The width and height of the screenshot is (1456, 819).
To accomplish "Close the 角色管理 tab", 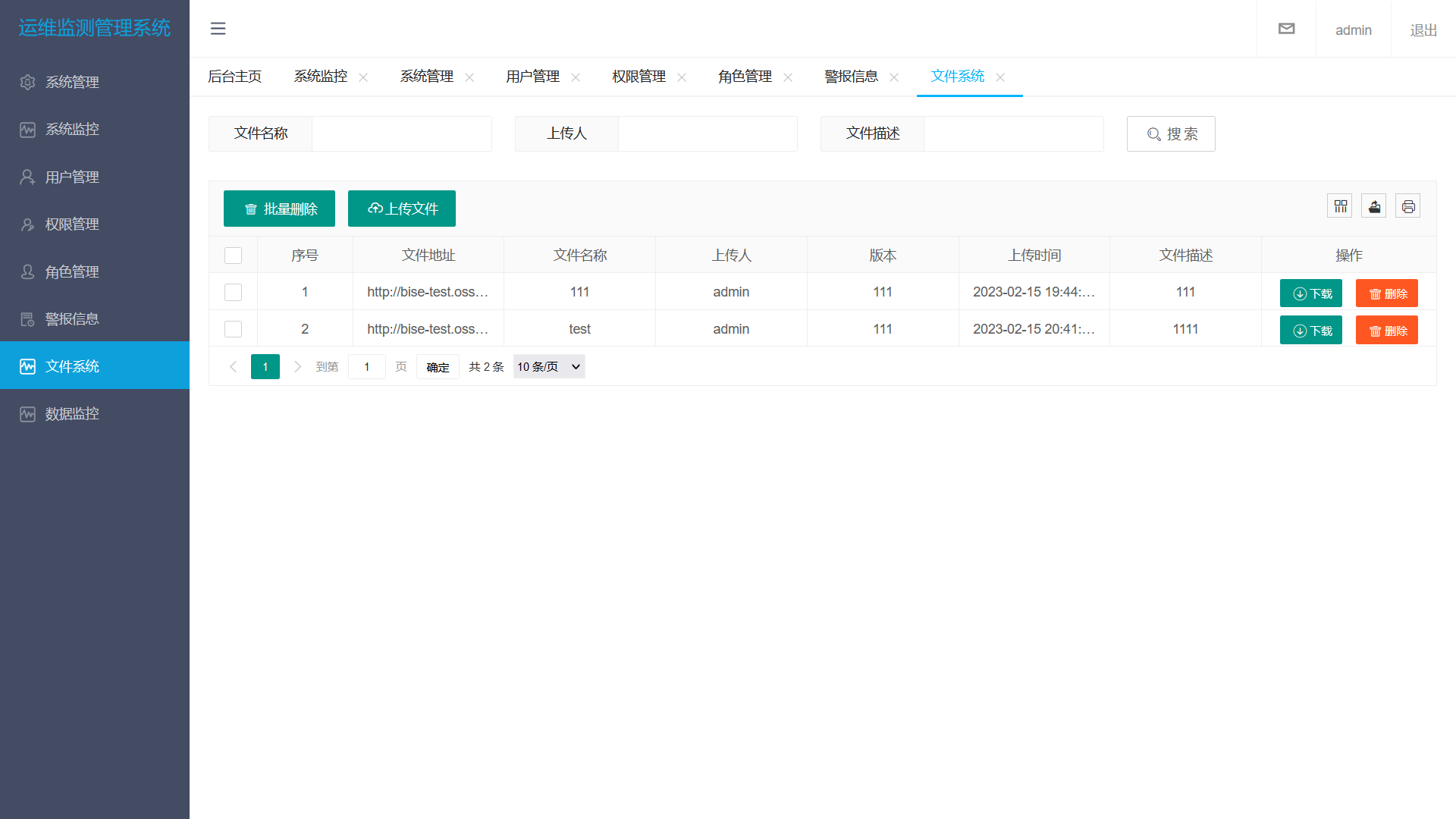I will (x=788, y=77).
